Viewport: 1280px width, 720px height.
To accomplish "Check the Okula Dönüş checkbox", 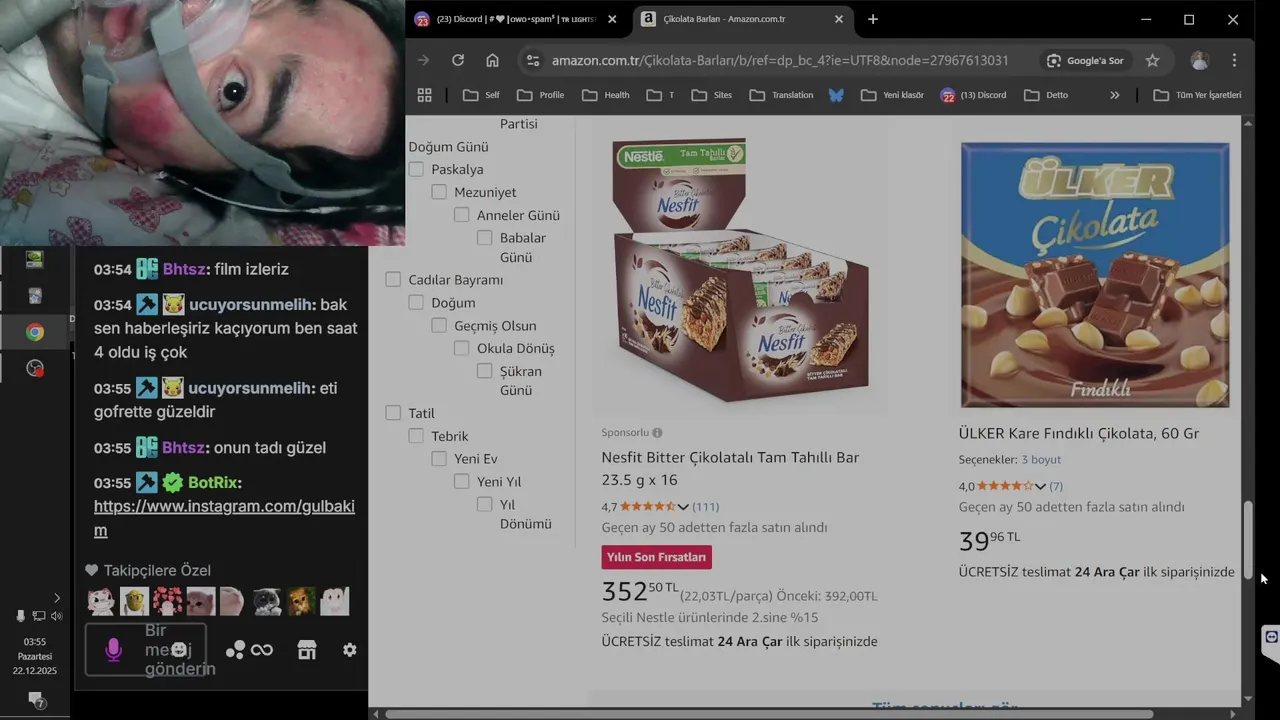I will (462, 348).
